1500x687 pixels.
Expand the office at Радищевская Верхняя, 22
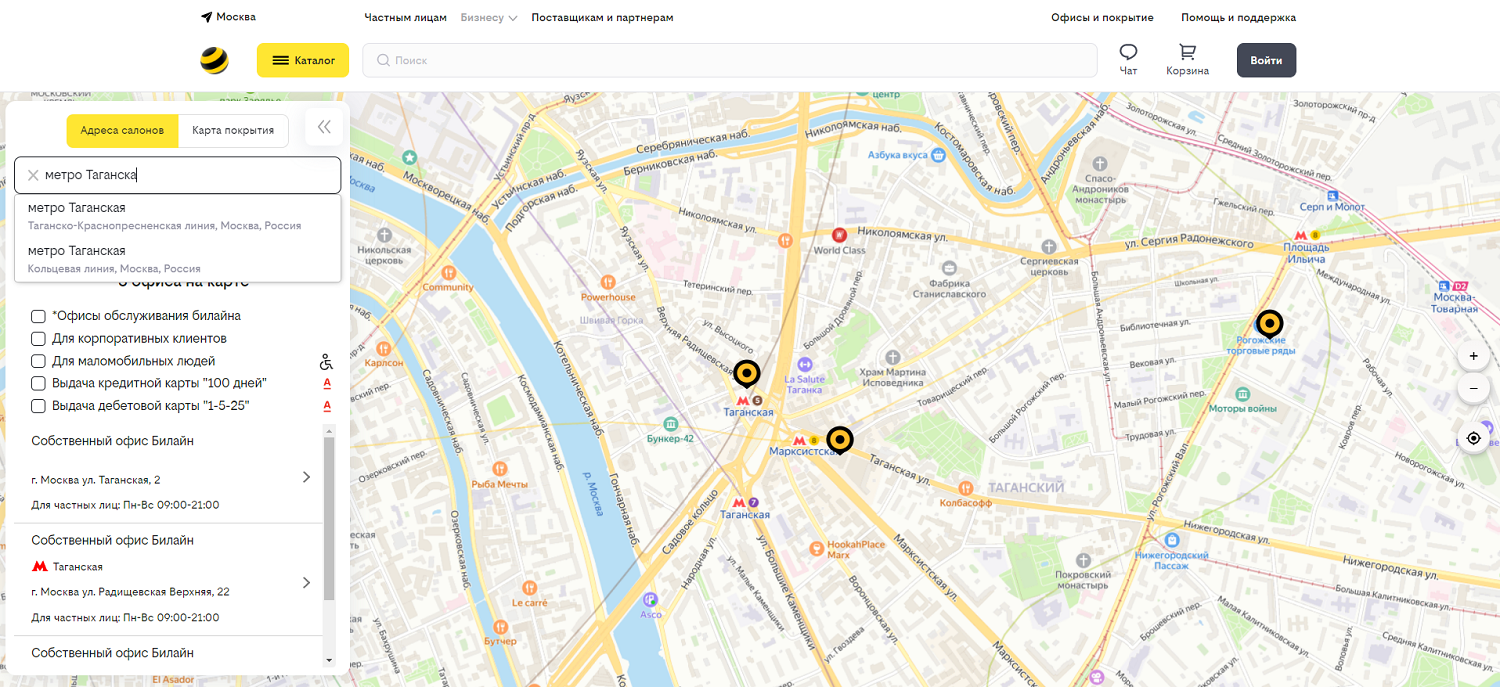(x=306, y=583)
